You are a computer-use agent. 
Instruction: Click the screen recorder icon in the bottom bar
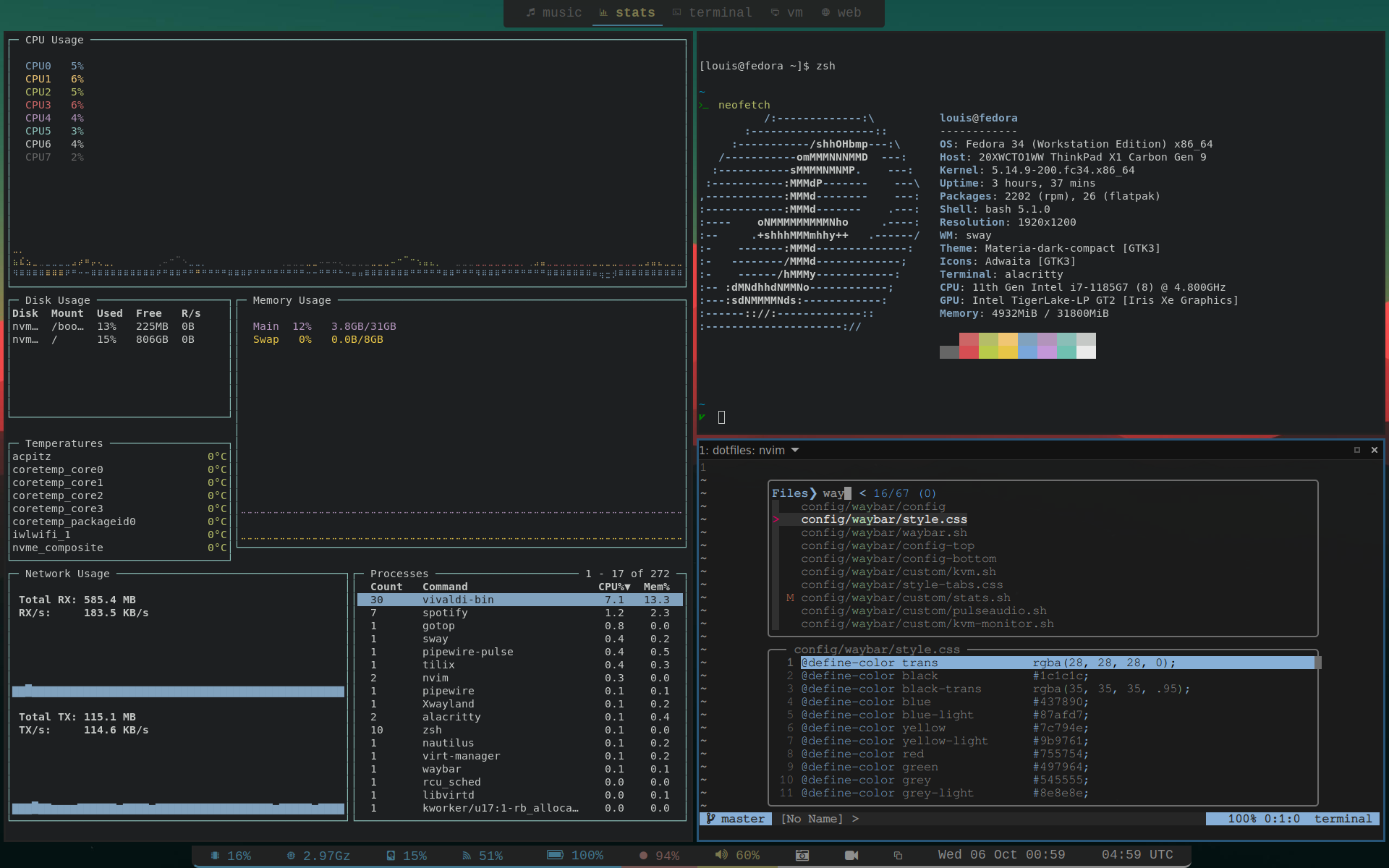tap(851, 855)
